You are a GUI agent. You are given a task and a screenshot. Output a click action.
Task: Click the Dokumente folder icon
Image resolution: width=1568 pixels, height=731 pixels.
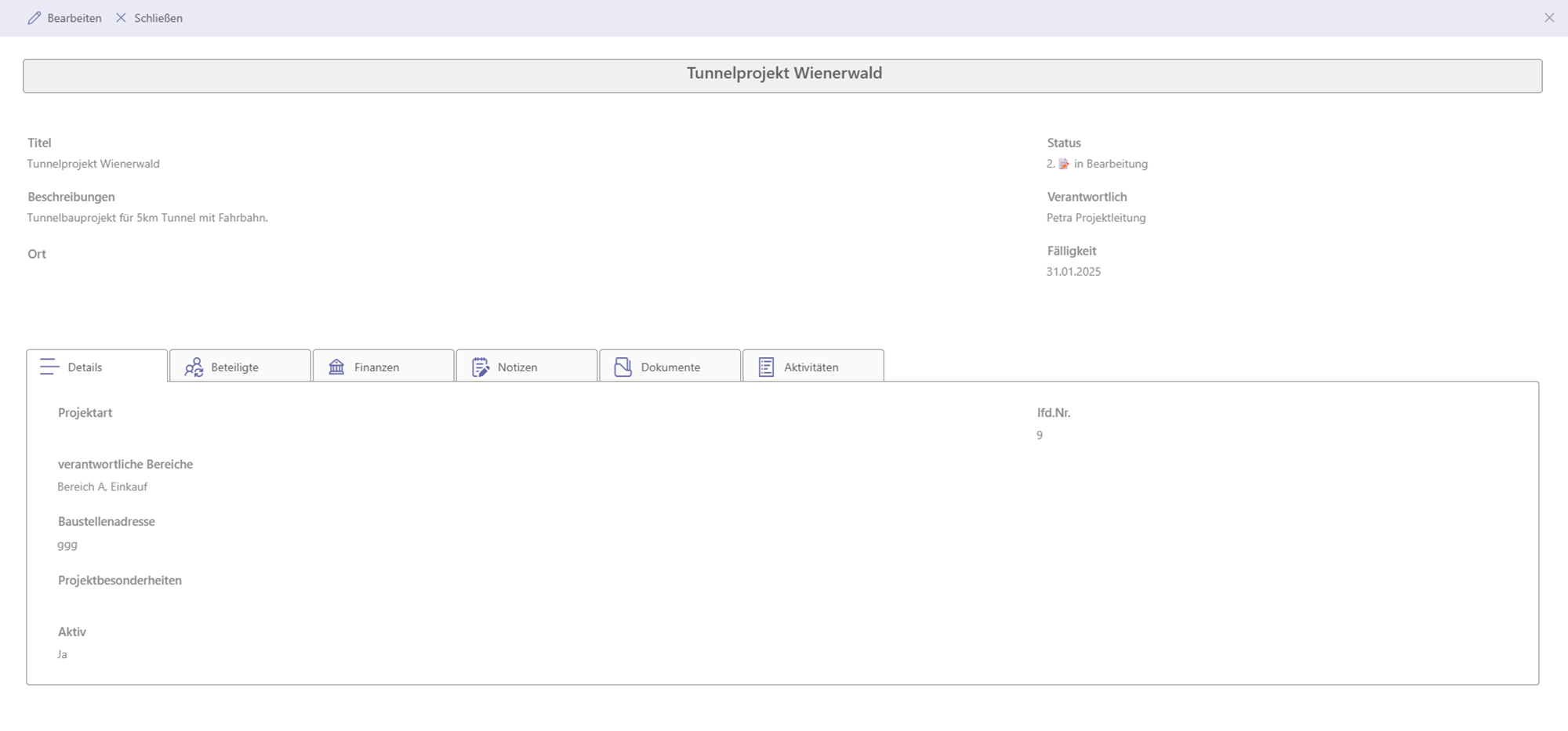pyautogui.click(x=622, y=367)
